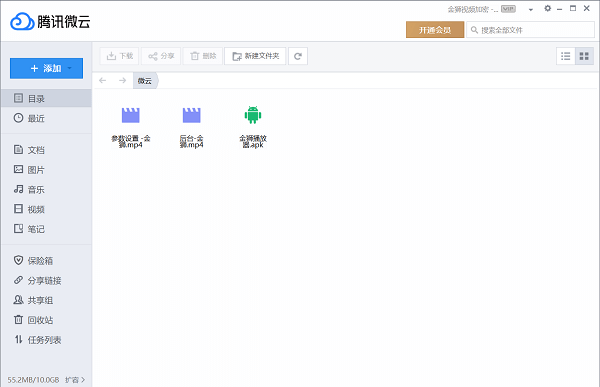Open the 回收站 recycle bin
Screen dimensions: 600x387
(46, 320)
